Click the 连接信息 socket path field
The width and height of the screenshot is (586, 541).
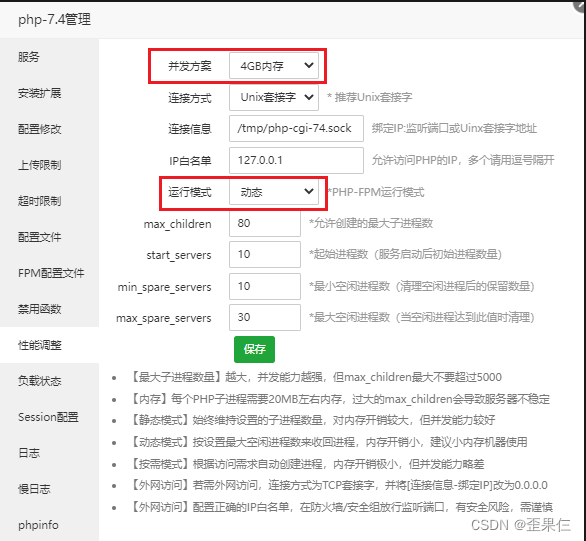(x=296, y=129)
